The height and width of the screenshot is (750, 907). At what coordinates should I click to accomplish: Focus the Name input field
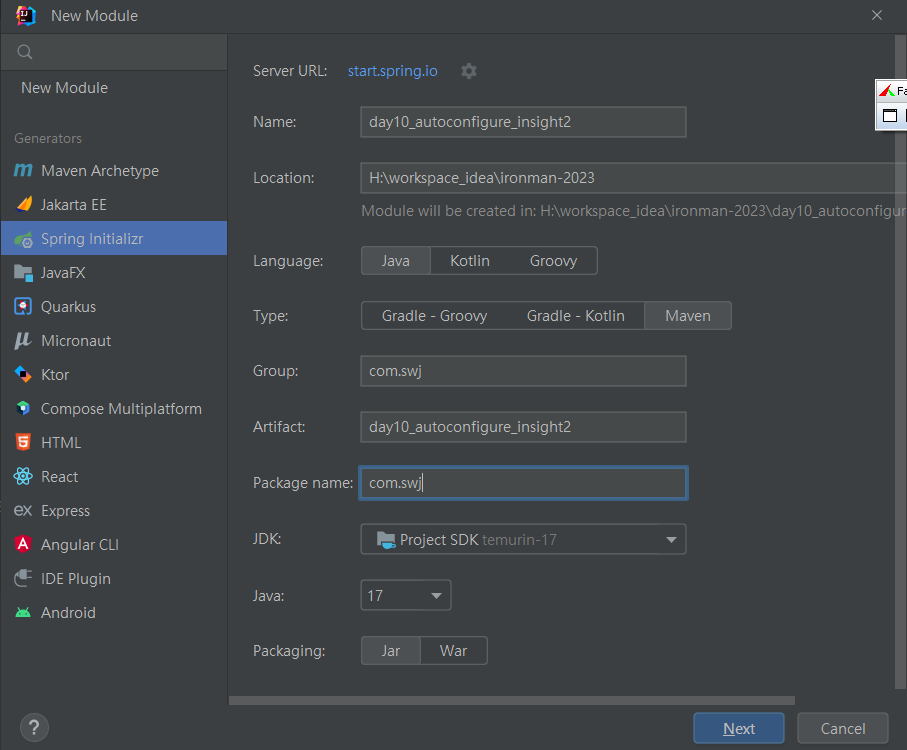(523, 122)
